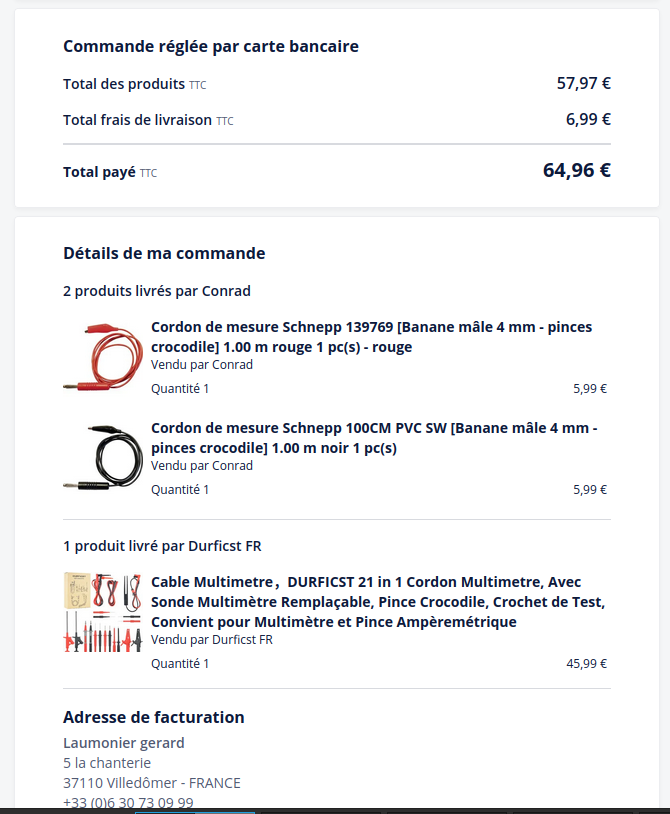Open the DURFICST 21 in 1 product title
670x814 pixels.
[x=378, y=602]
